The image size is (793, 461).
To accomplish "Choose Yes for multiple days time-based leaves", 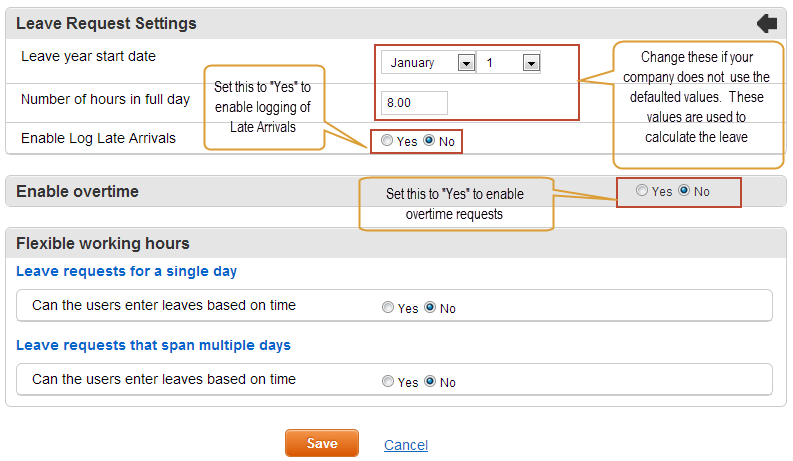I will (x=388, y=381).
